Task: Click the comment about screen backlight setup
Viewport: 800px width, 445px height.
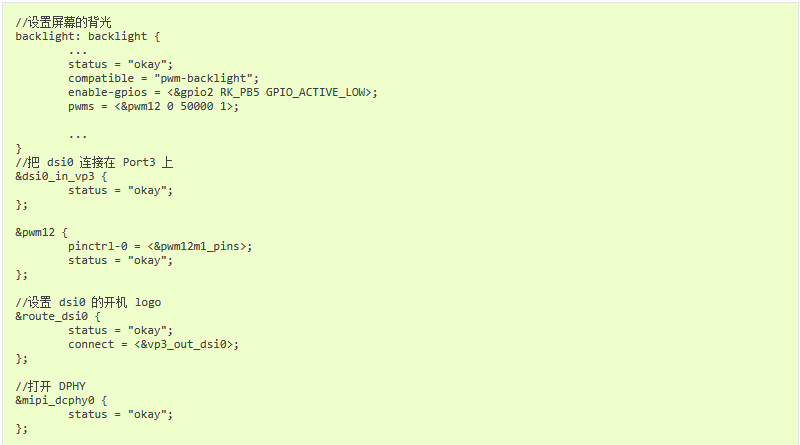Action: coord(63,22)
